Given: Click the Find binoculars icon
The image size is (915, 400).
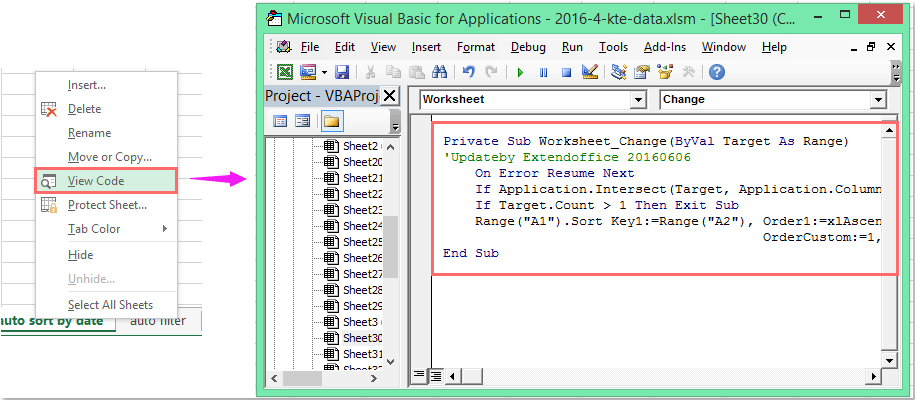Looking at the screenshot, I should click(x=439, y=72).
